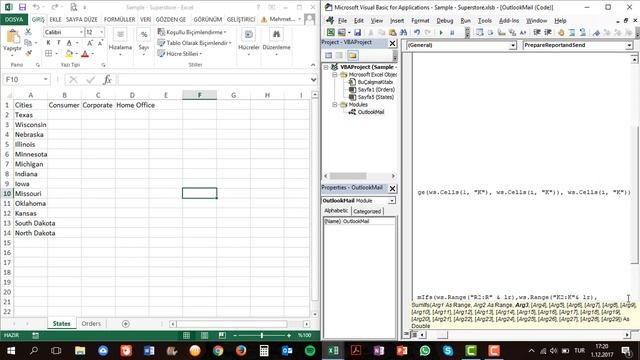This screenshot has height=360, width=640.
Task: Click View Code icon in Project panel
Action: tap(329, 55)
